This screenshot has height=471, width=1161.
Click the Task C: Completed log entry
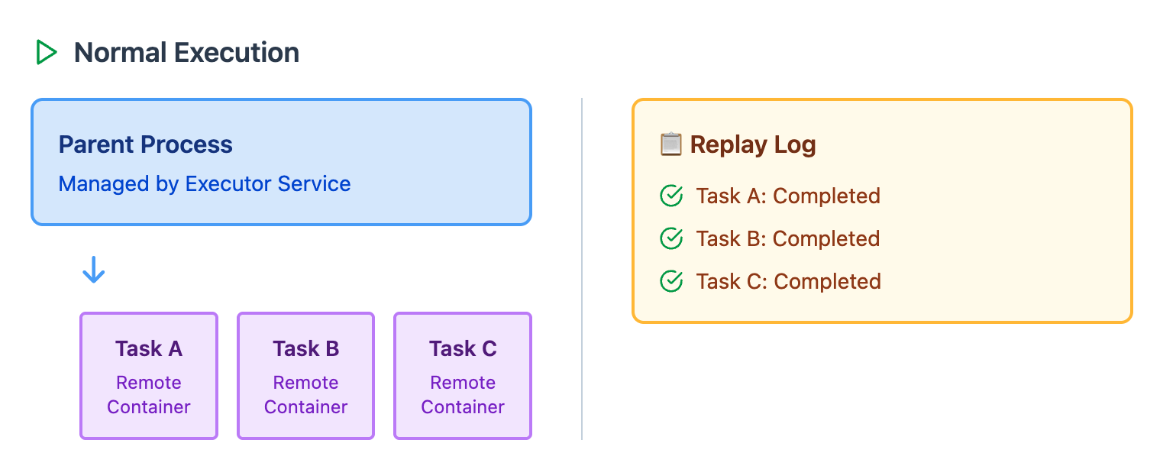pyautogui.click(x=789, y=281)
